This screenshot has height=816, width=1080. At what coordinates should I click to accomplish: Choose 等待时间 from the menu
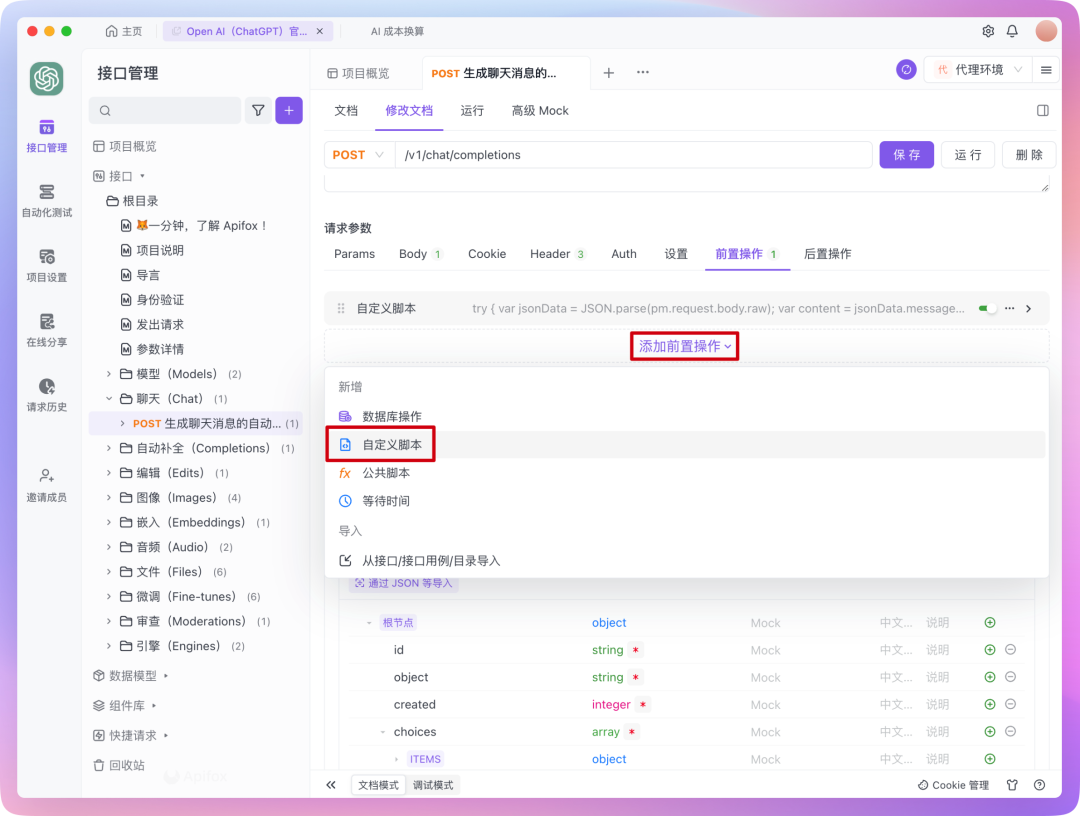[386, 501]
